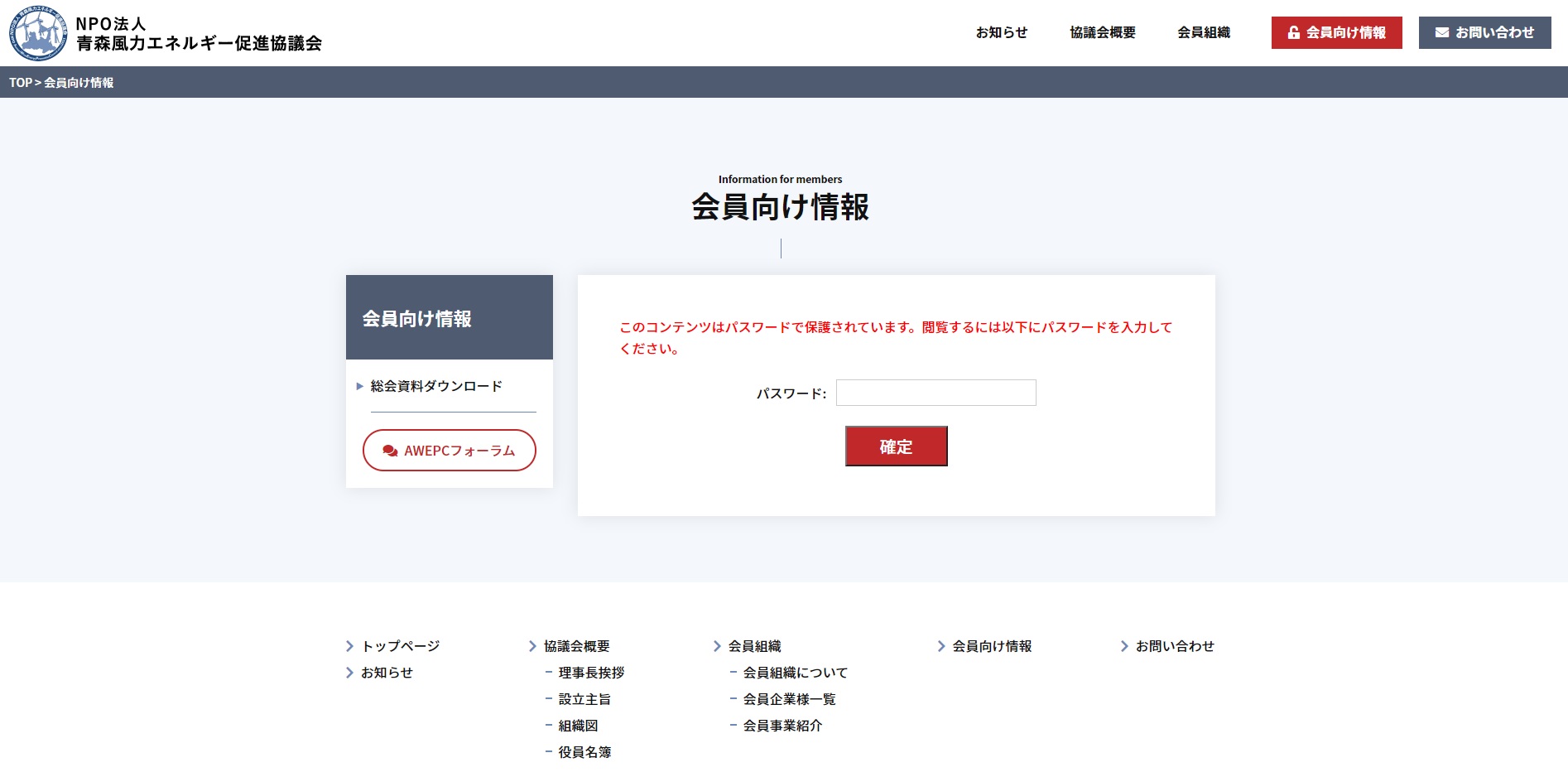The width and height of the screenshot is (1568, 777).
Task: Open the AWEPCフォーラム sidebar button
Action: [x=450, y=451]
